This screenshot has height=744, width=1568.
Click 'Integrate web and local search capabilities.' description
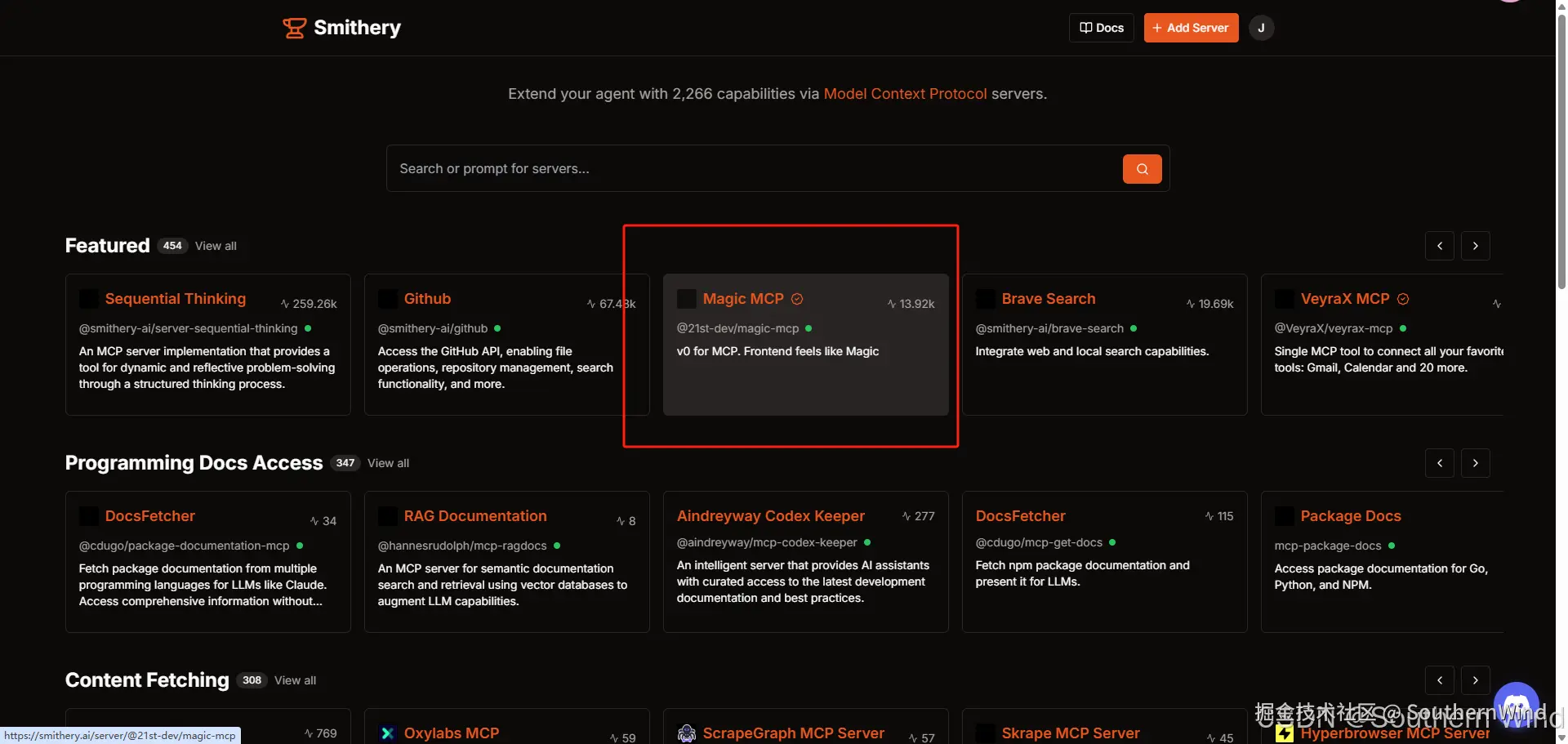point(1092,351)
